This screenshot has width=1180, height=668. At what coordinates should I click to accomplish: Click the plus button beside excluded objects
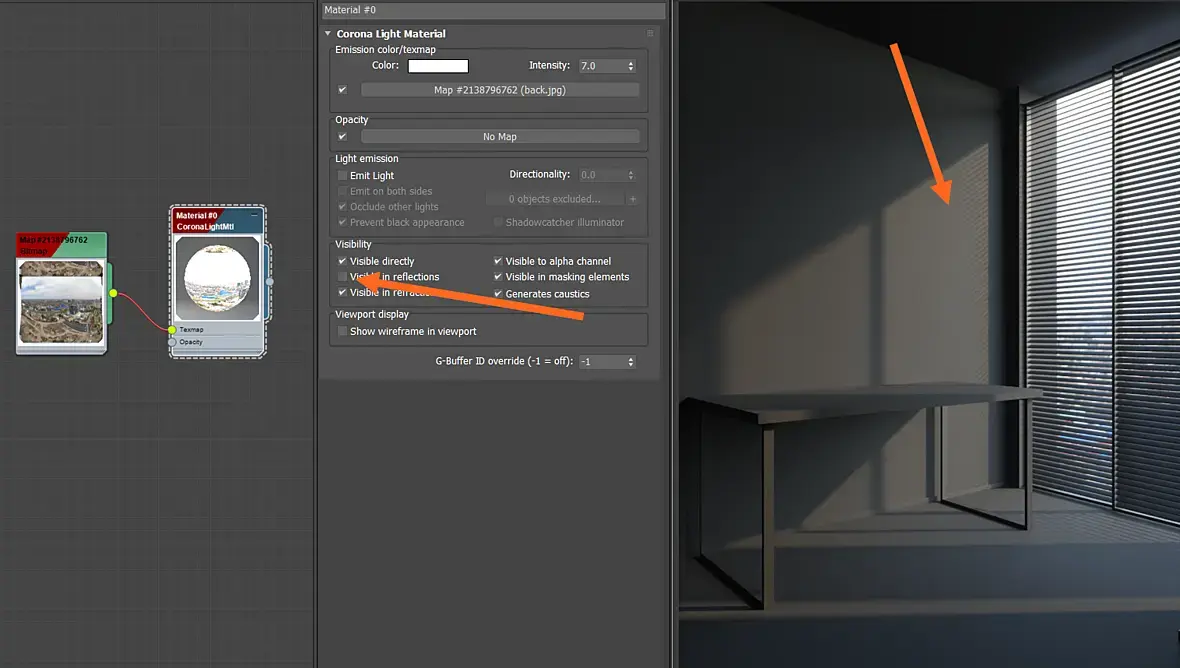pos(633,199)
